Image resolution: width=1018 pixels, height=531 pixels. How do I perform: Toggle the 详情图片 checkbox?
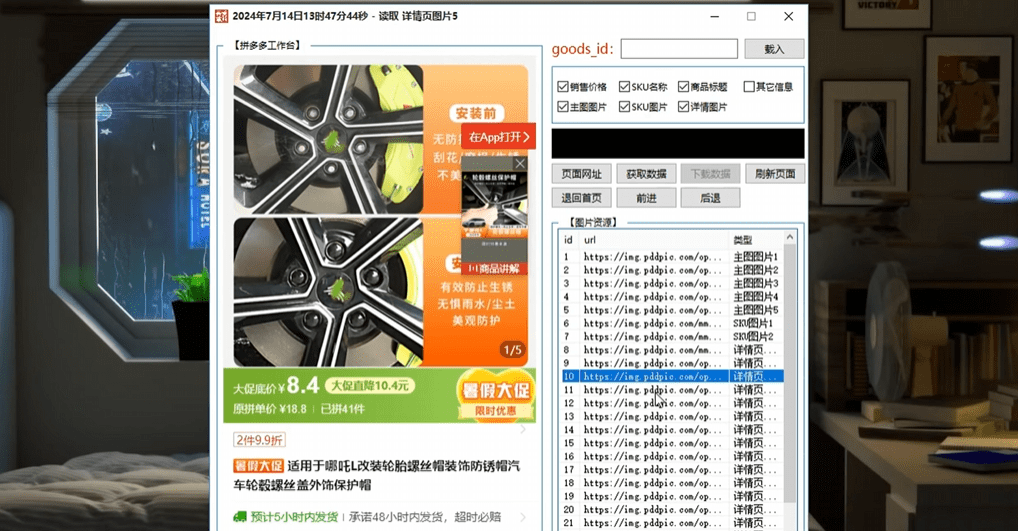(684, 106)
